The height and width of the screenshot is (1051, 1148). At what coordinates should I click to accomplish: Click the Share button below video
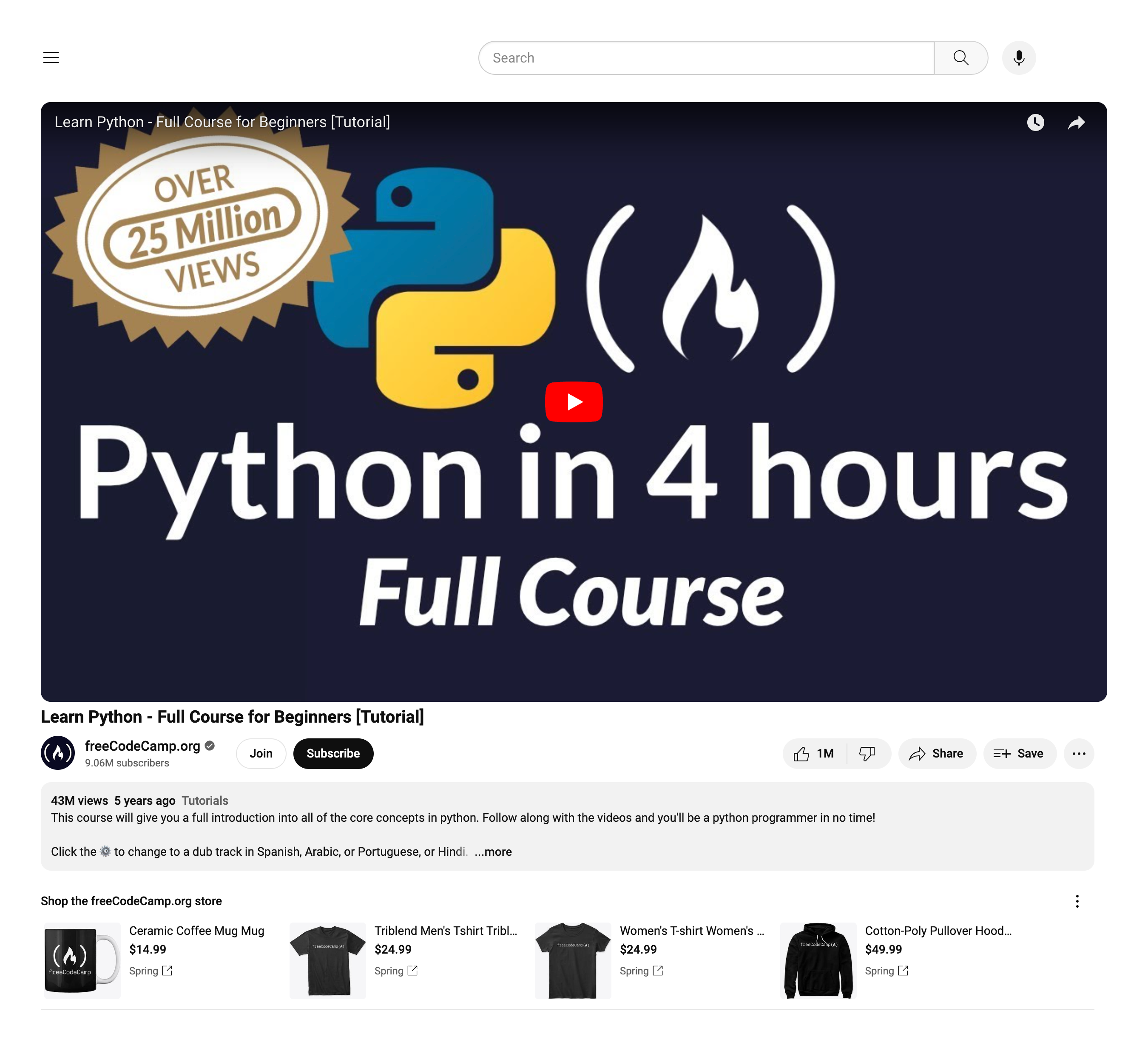tap(937, 753)
